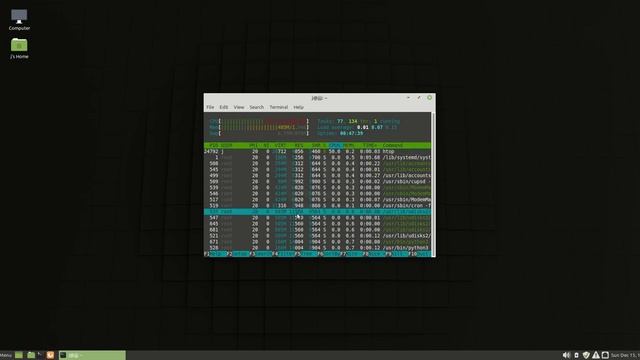Click the F2 Setup function key label
The height and width of the screenshot is (360, 640).
tap(238, 254)
